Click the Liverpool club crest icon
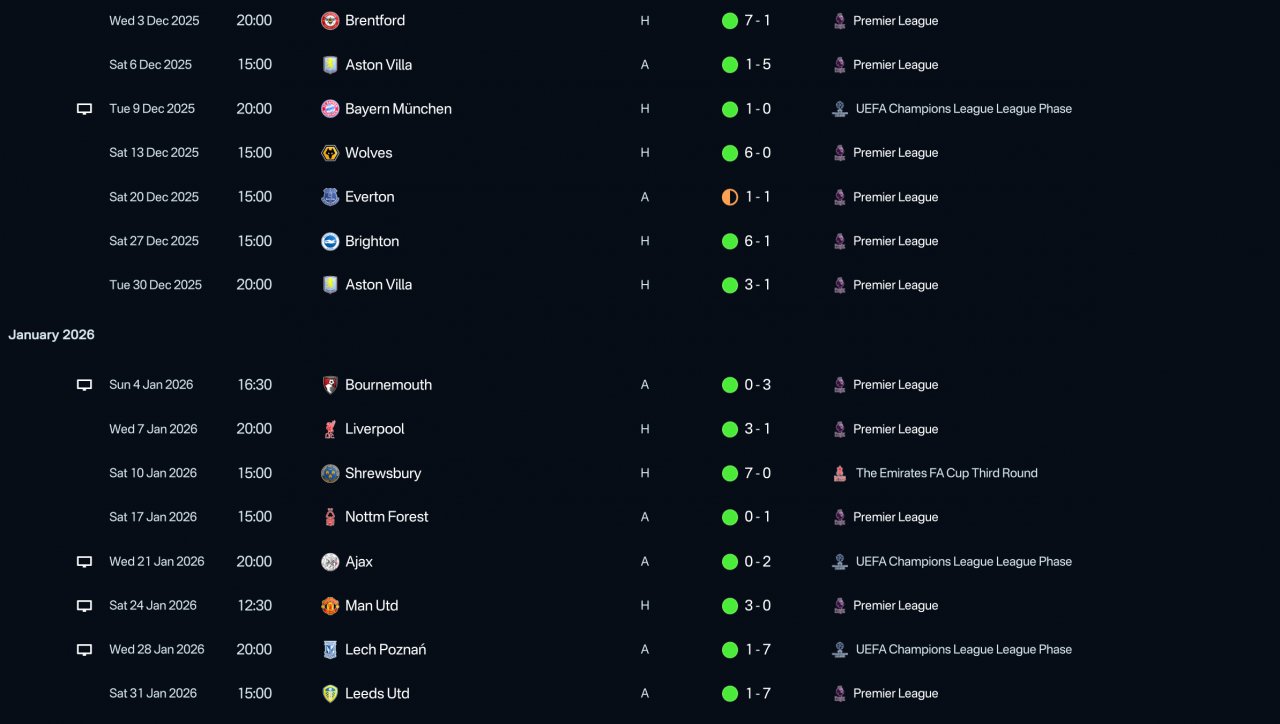 pos(330,429)
